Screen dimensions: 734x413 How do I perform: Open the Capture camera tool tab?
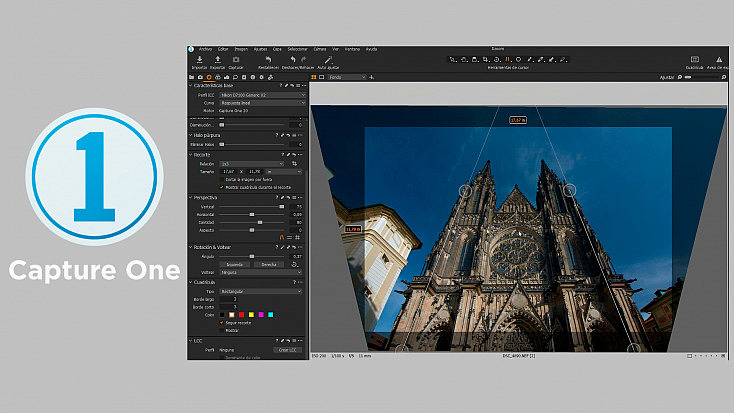200,77
